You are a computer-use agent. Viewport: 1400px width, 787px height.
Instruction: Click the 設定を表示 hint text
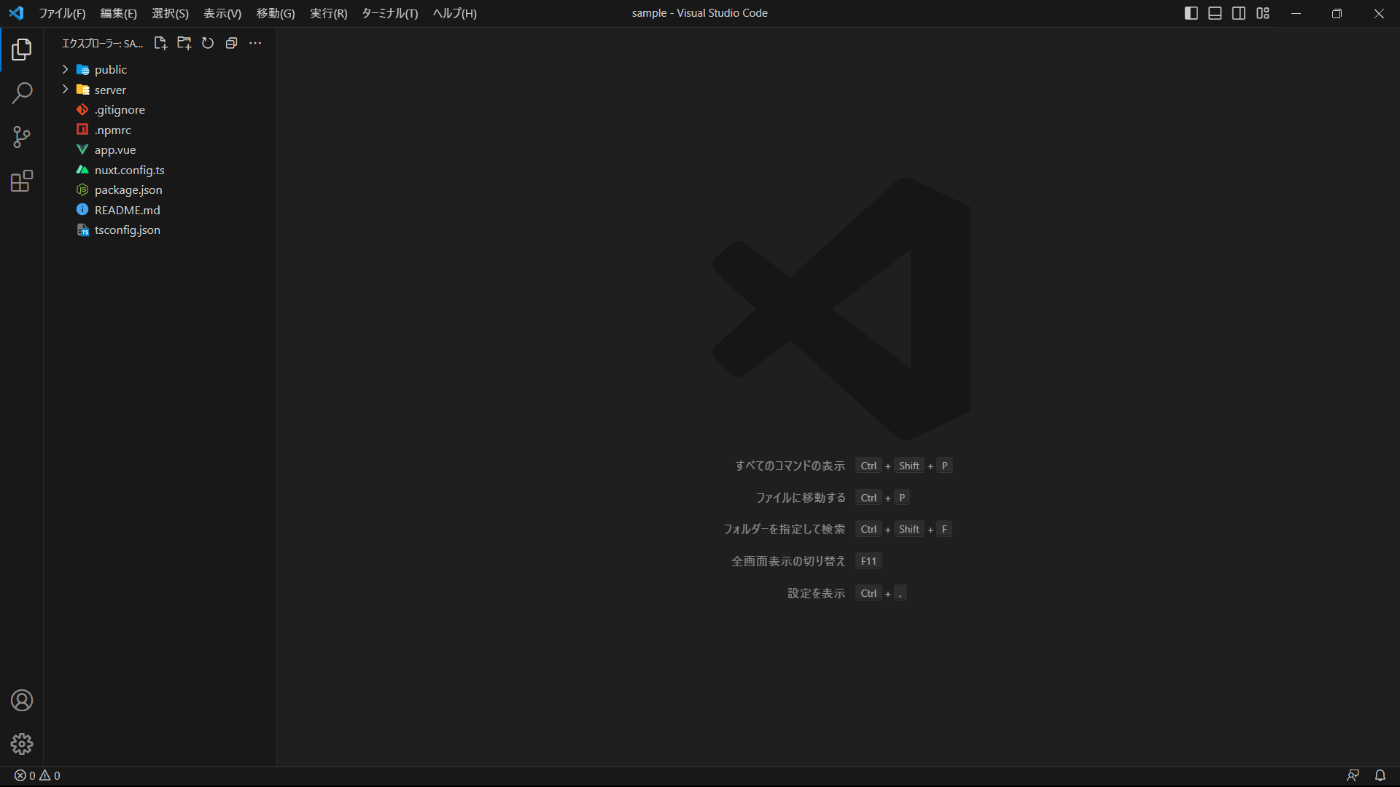point(817,593)
